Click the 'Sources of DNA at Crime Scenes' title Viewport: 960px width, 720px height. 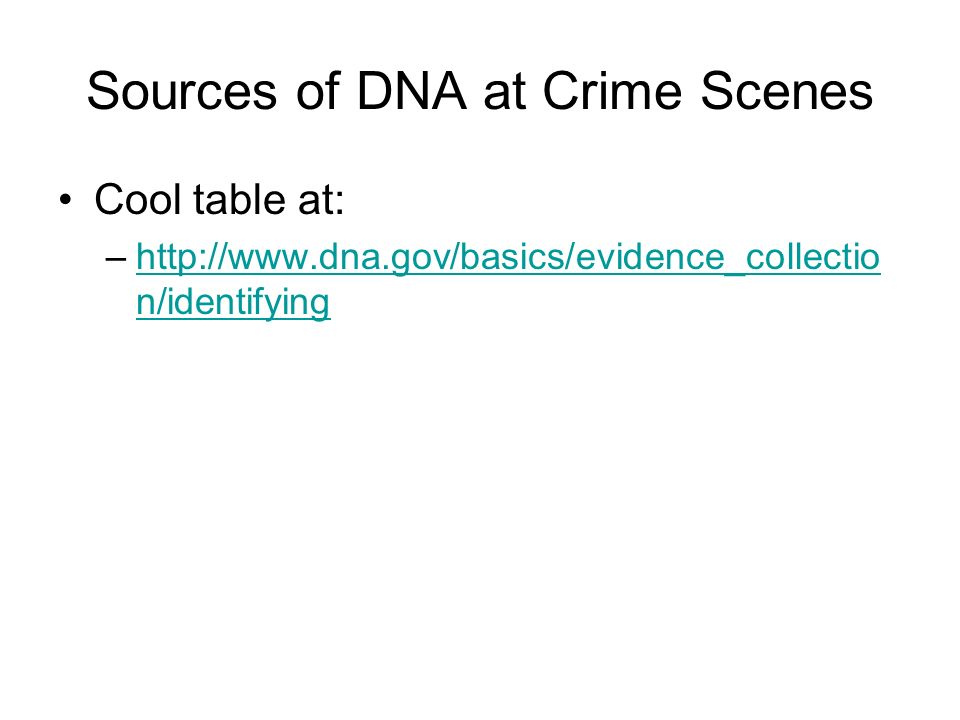[x=480, y=91]
